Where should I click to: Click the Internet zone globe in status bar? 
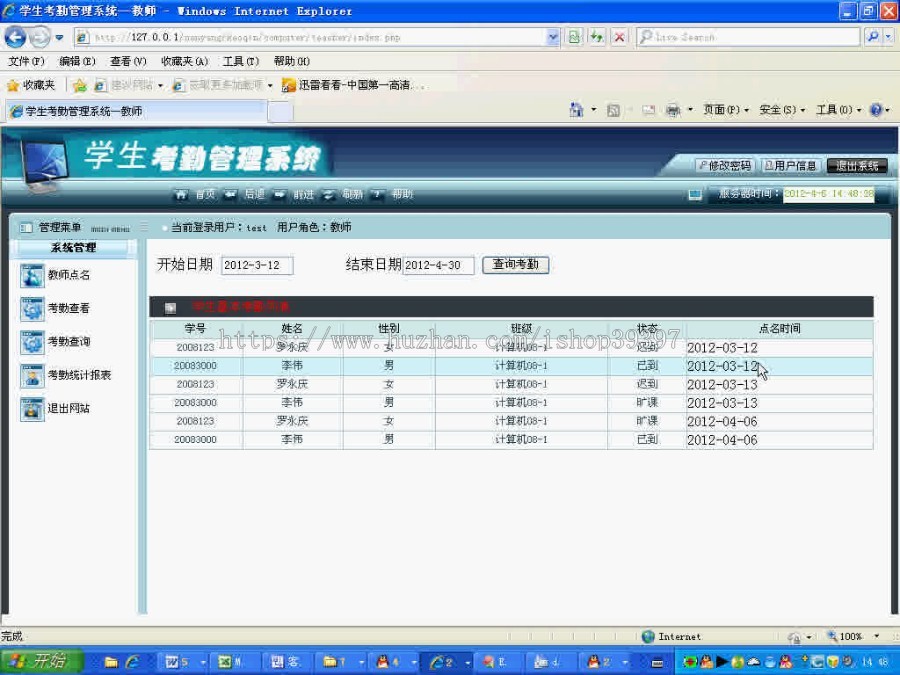click(649, 636)
